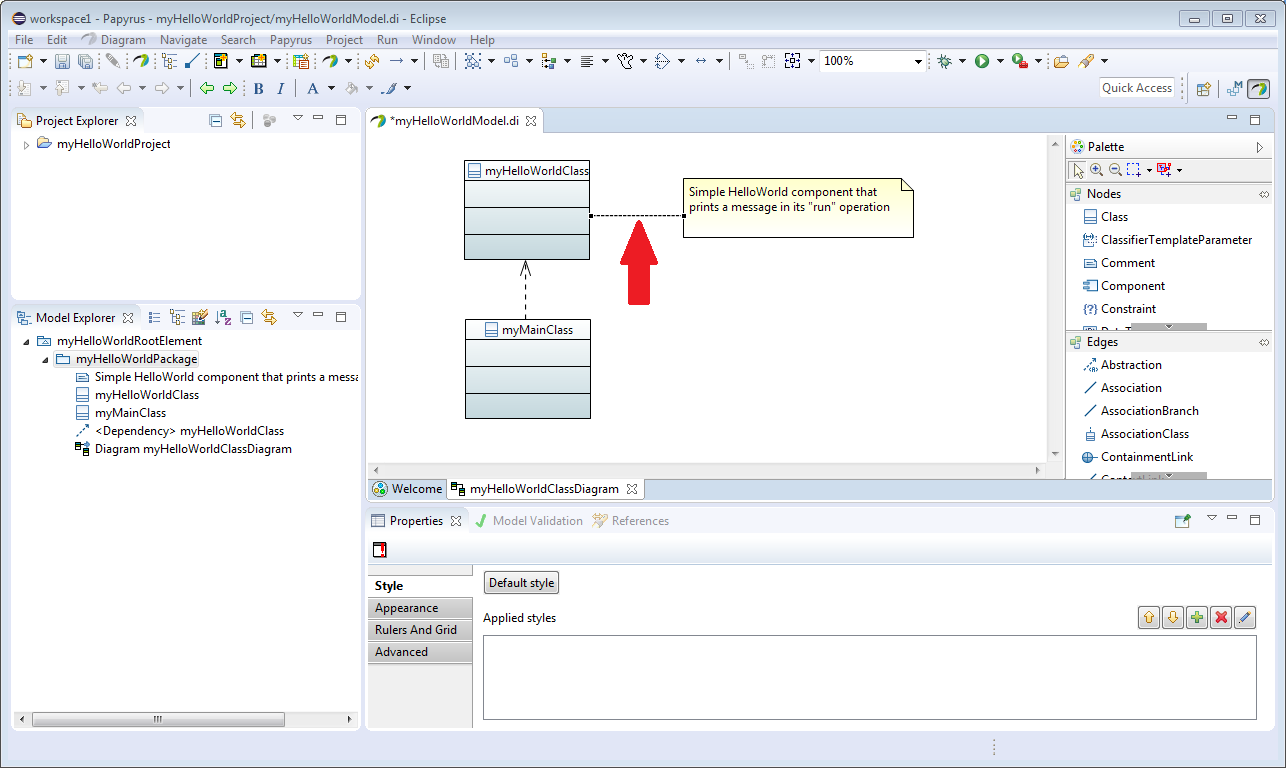Open the Window menu
1286x768 pixels.
[x=434, y=40]
